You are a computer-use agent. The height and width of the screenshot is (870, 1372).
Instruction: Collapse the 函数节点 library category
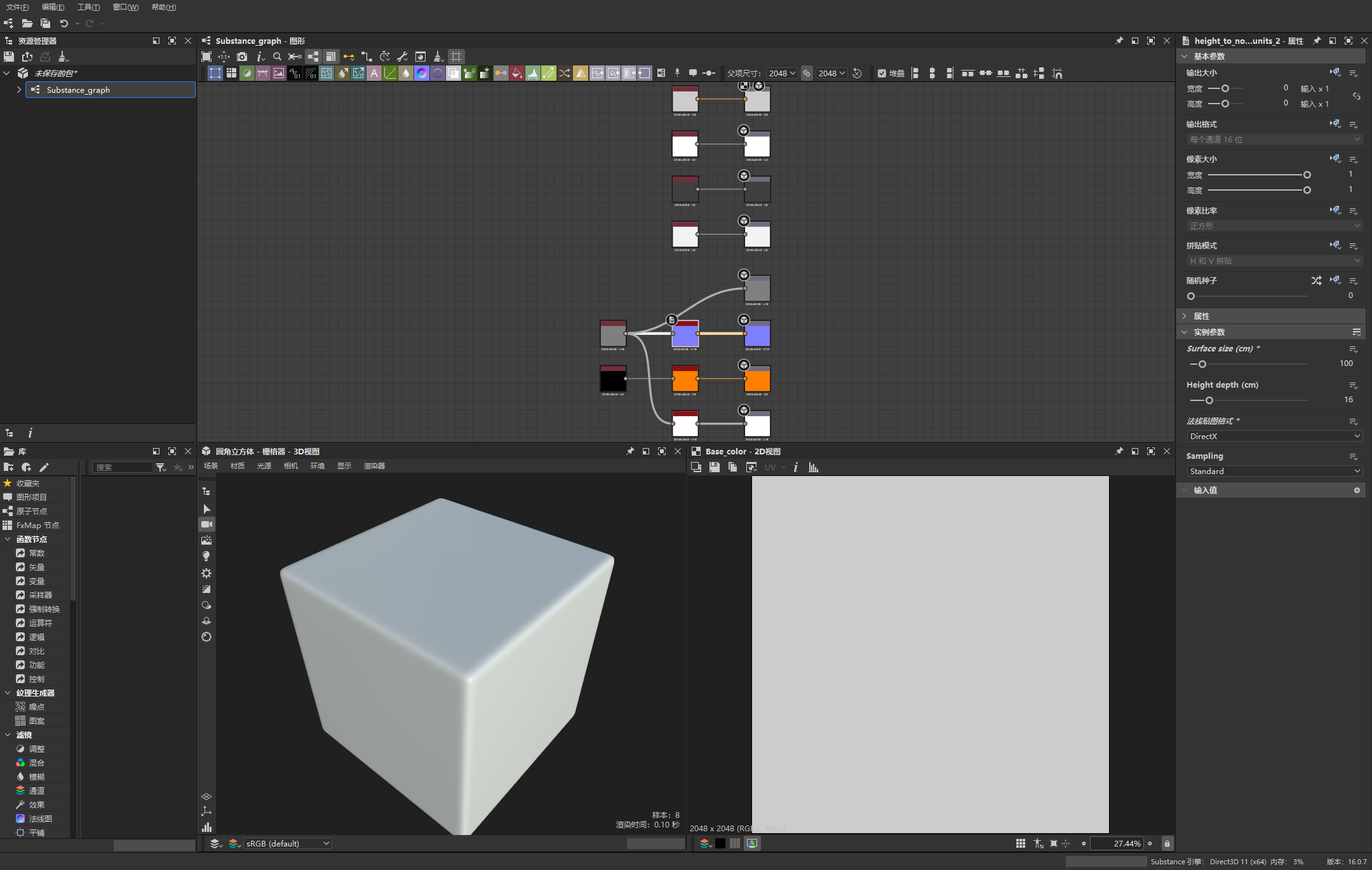(x=8, y=539)
